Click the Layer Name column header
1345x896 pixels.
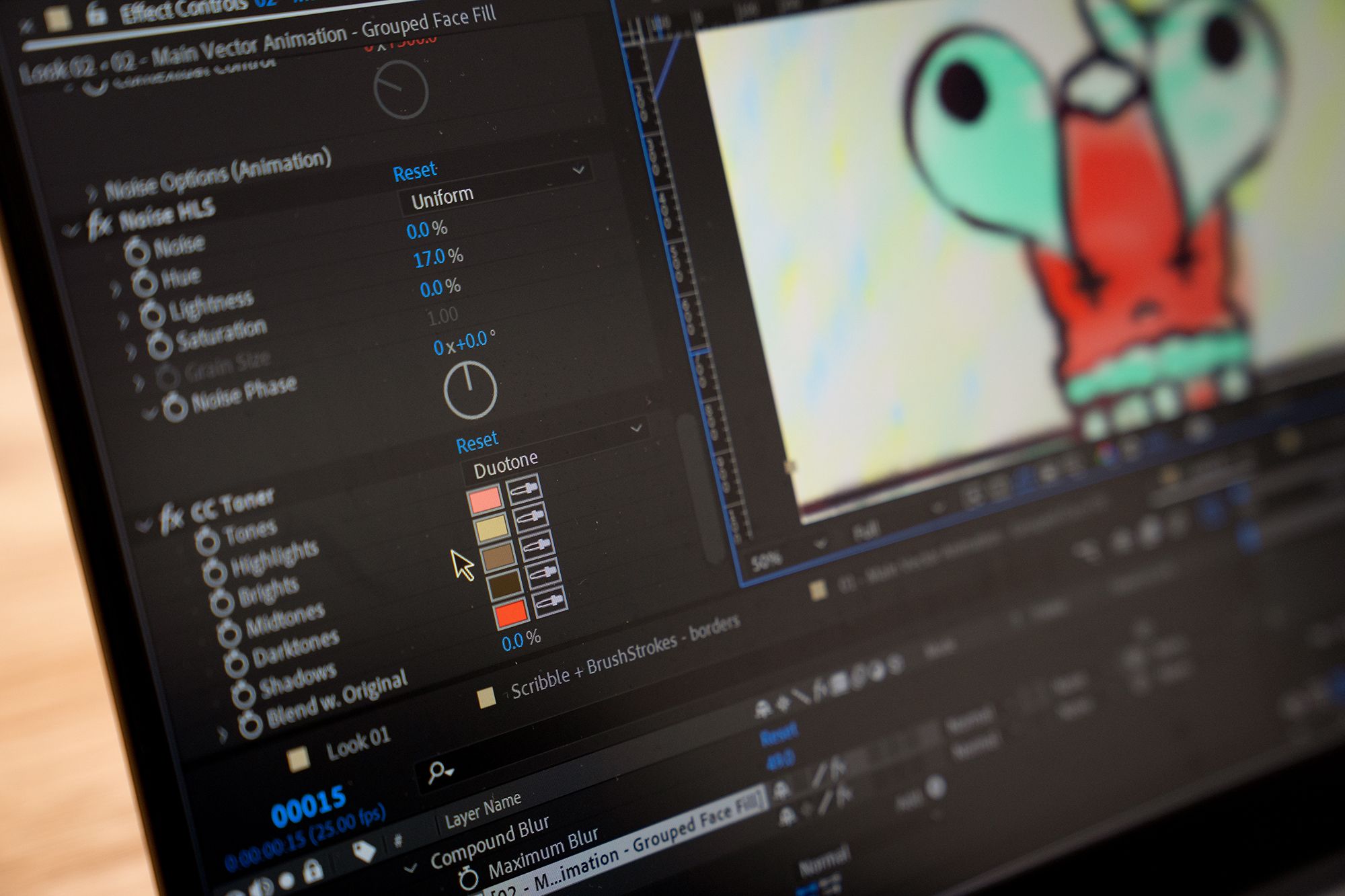click(x=483, y=811)
